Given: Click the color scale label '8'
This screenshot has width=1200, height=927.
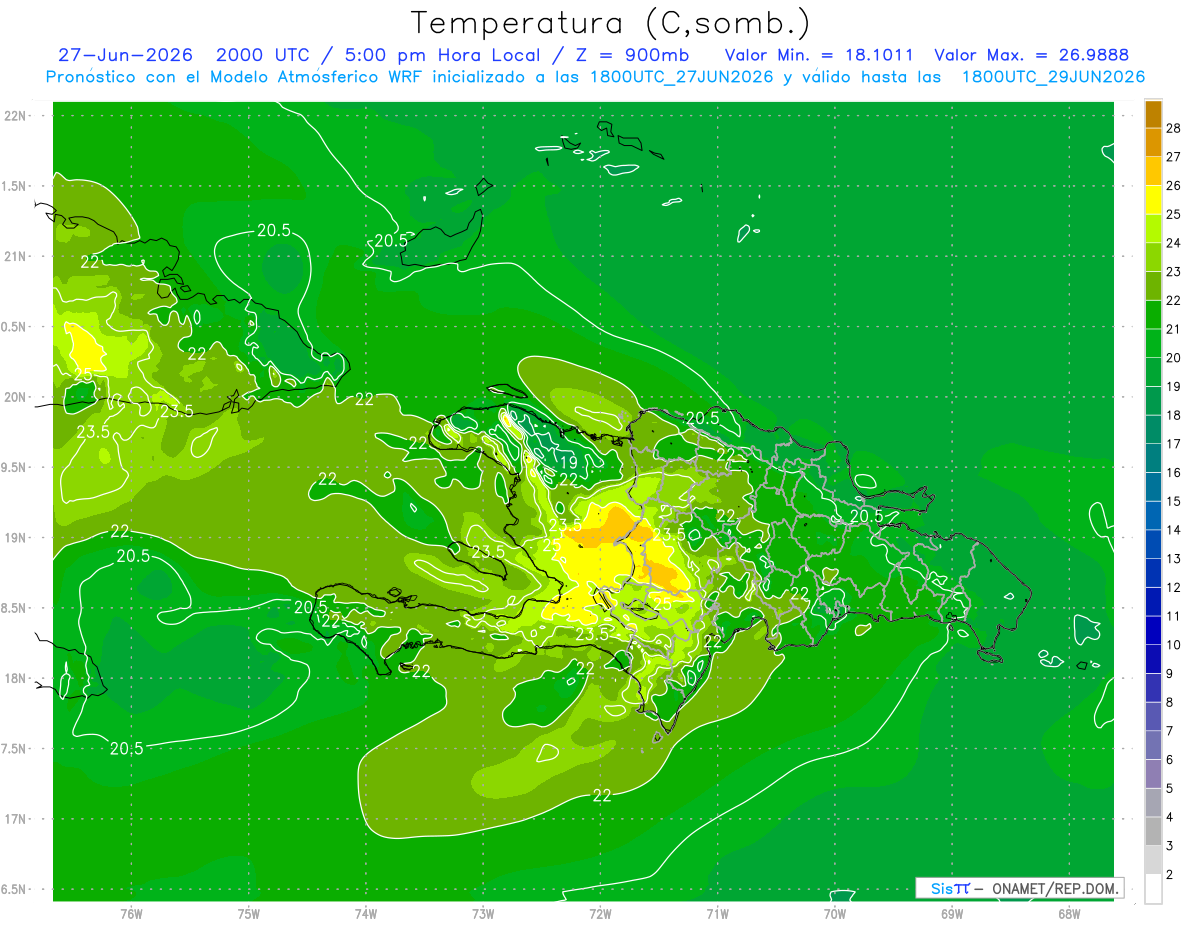Looking at the screenshot, I should (x=1170, y=702).
